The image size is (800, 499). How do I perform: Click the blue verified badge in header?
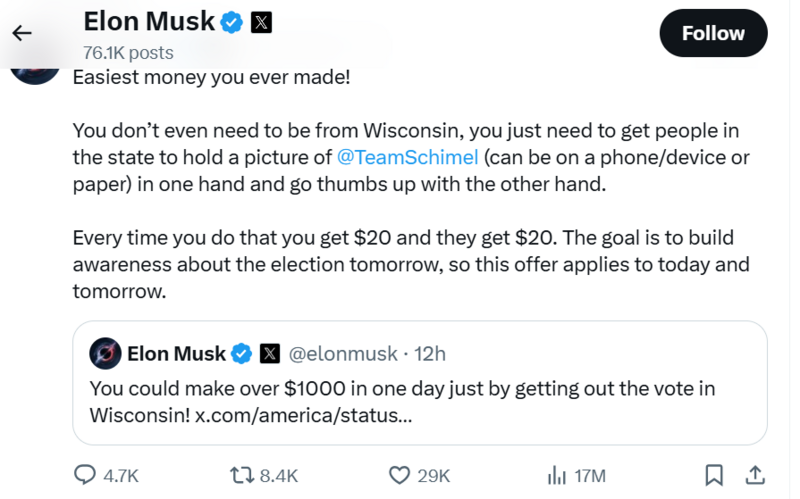point(232,21)
